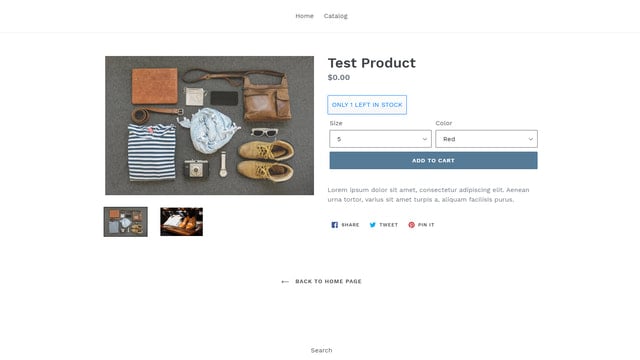Click the main product image
This screenshot has height=360, width=640.
[209, 125]
